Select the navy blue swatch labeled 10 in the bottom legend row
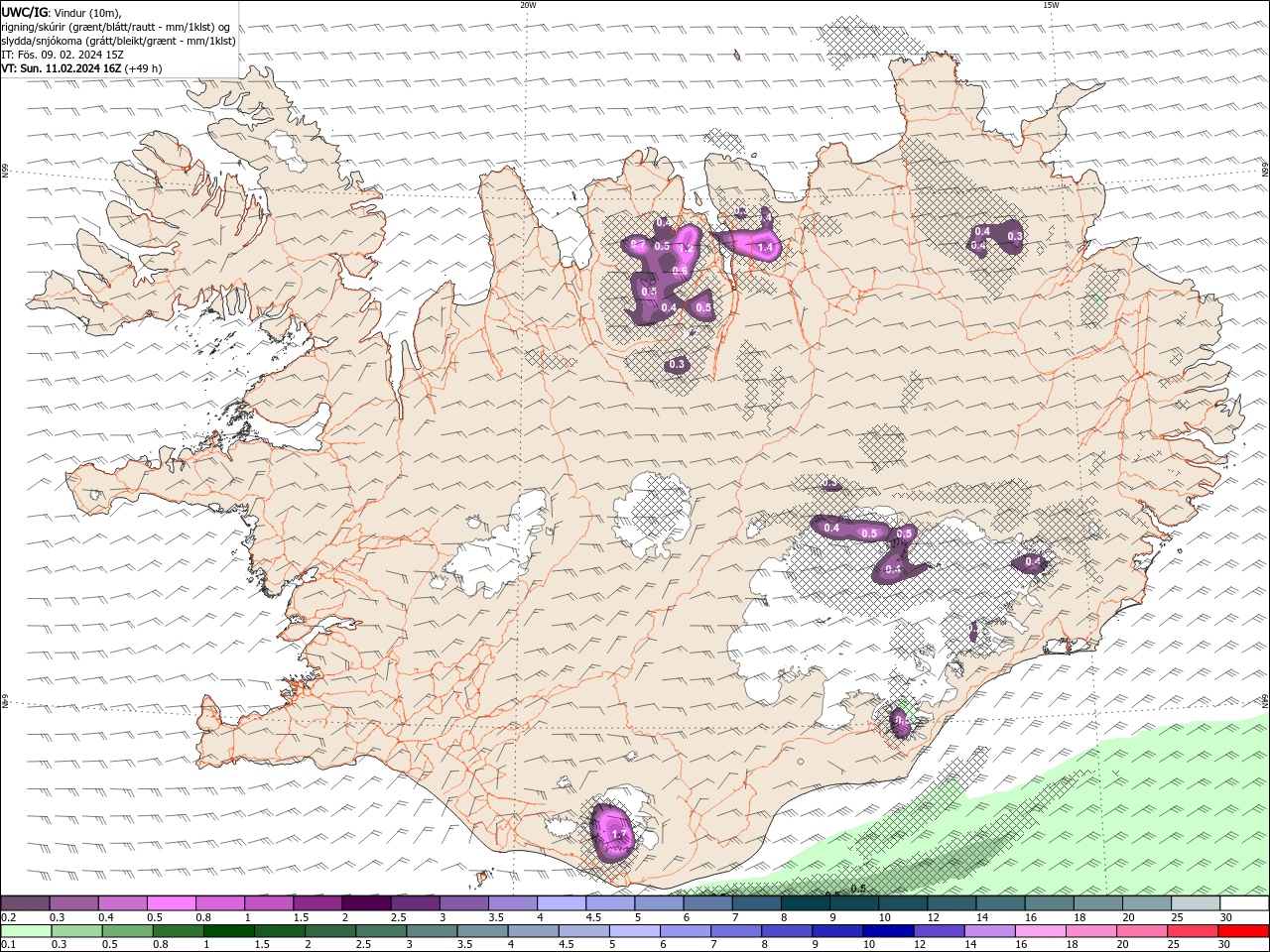This screenshot has height=952, width=1270. pyautogui.click(x=887, y=931)
